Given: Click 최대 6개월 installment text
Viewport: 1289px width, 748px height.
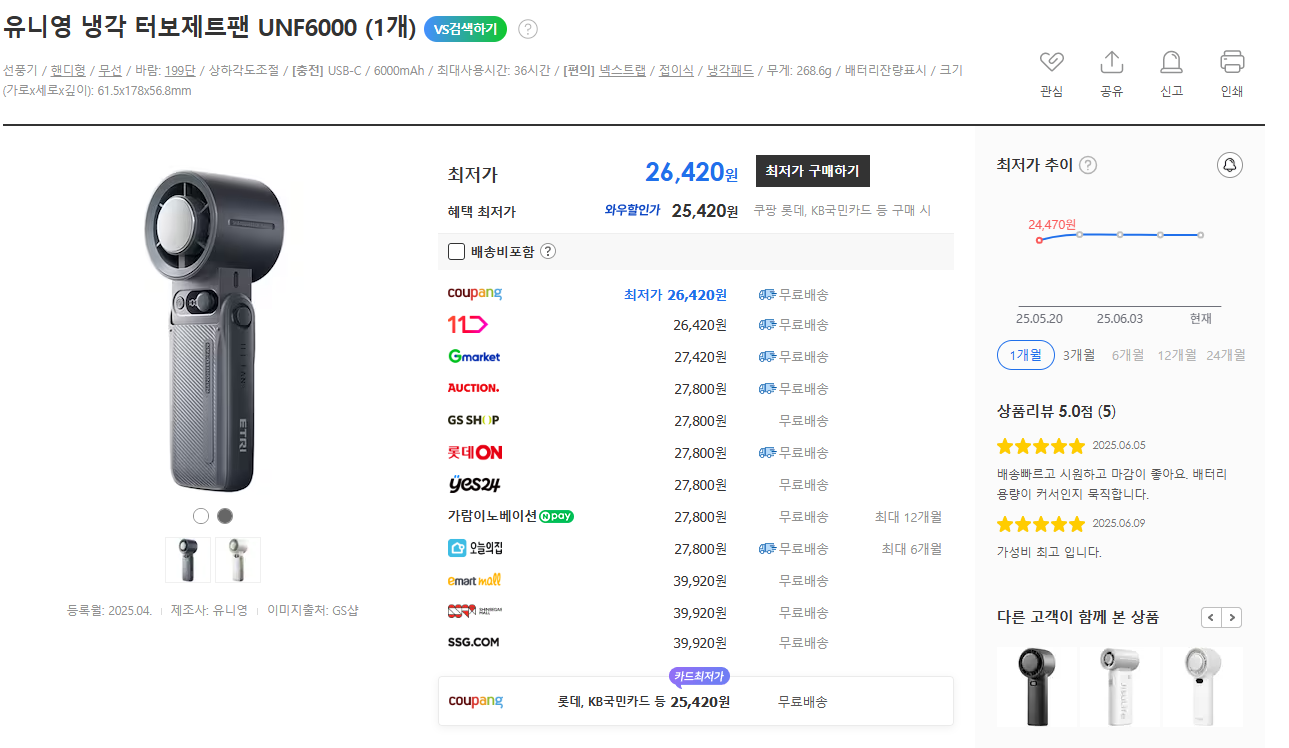Looking at the screenshot, I should 911,549.
